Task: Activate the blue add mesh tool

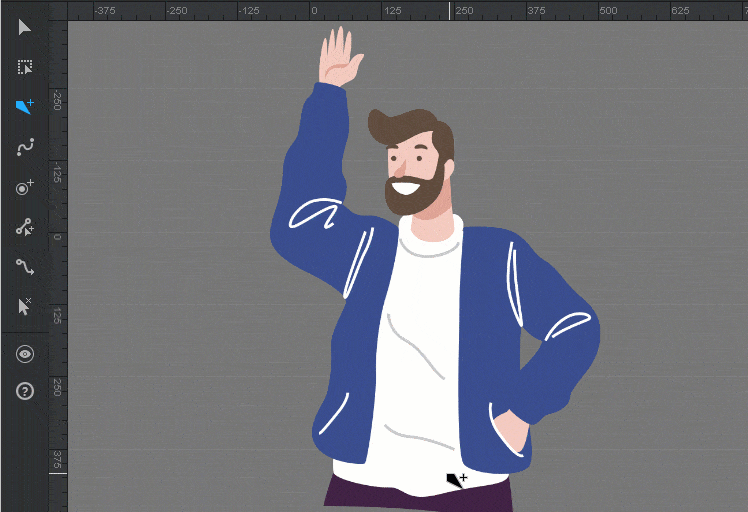Action: pos(25,107)
